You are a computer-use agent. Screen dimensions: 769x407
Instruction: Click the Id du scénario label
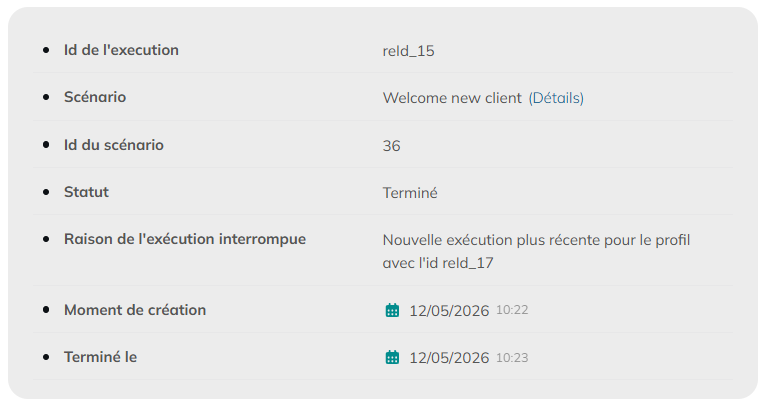[114, 145]
